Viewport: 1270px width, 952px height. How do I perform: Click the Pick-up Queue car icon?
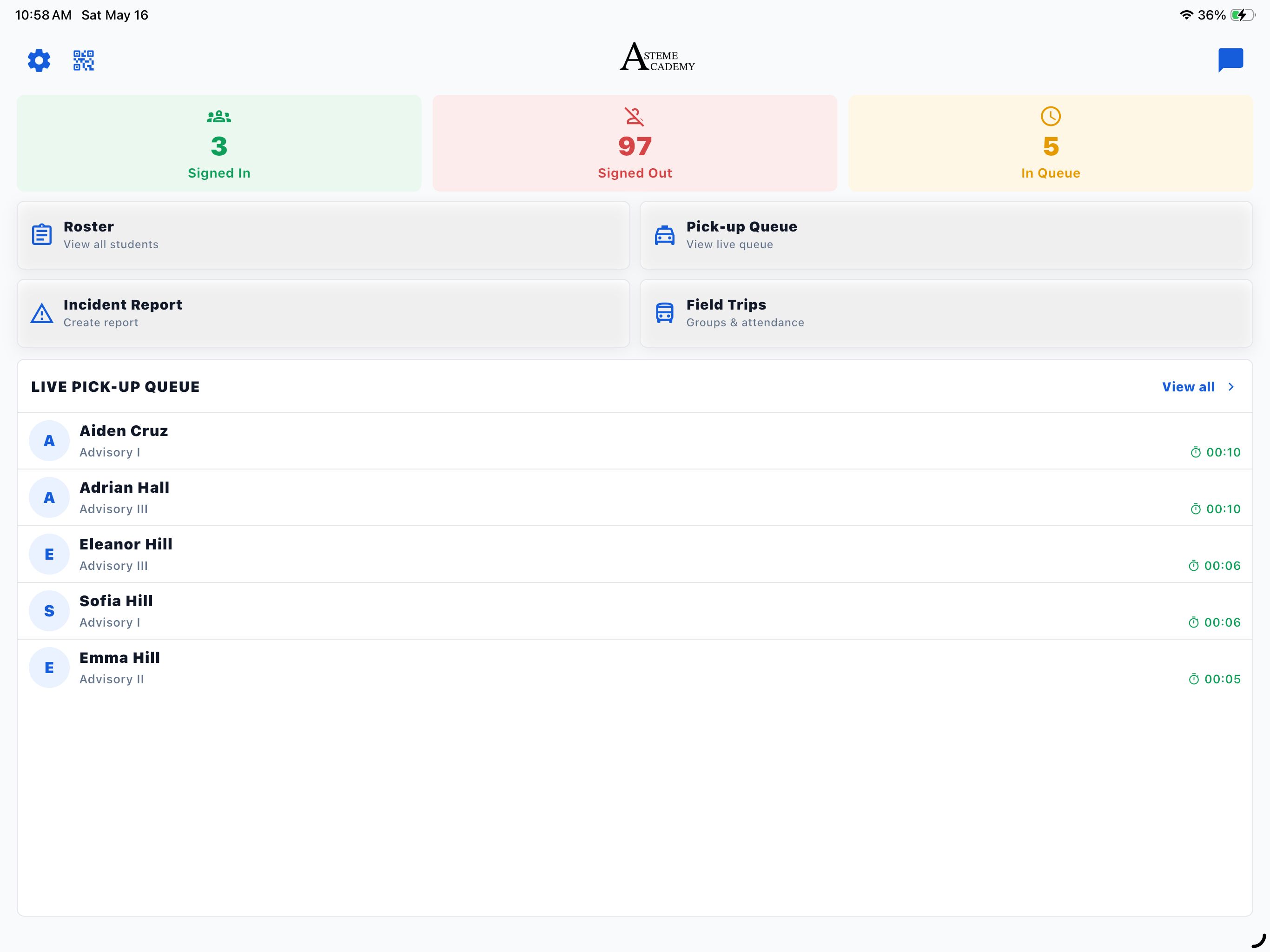pyautogui.click(x=664, y=235)
